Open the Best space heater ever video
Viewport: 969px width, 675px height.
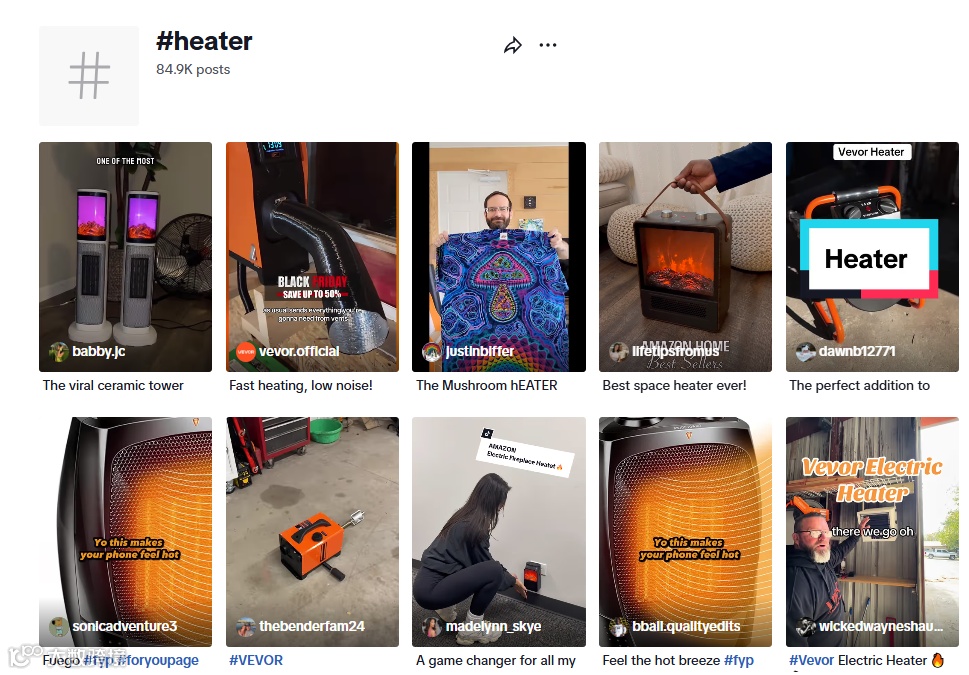tap(685, 257)
